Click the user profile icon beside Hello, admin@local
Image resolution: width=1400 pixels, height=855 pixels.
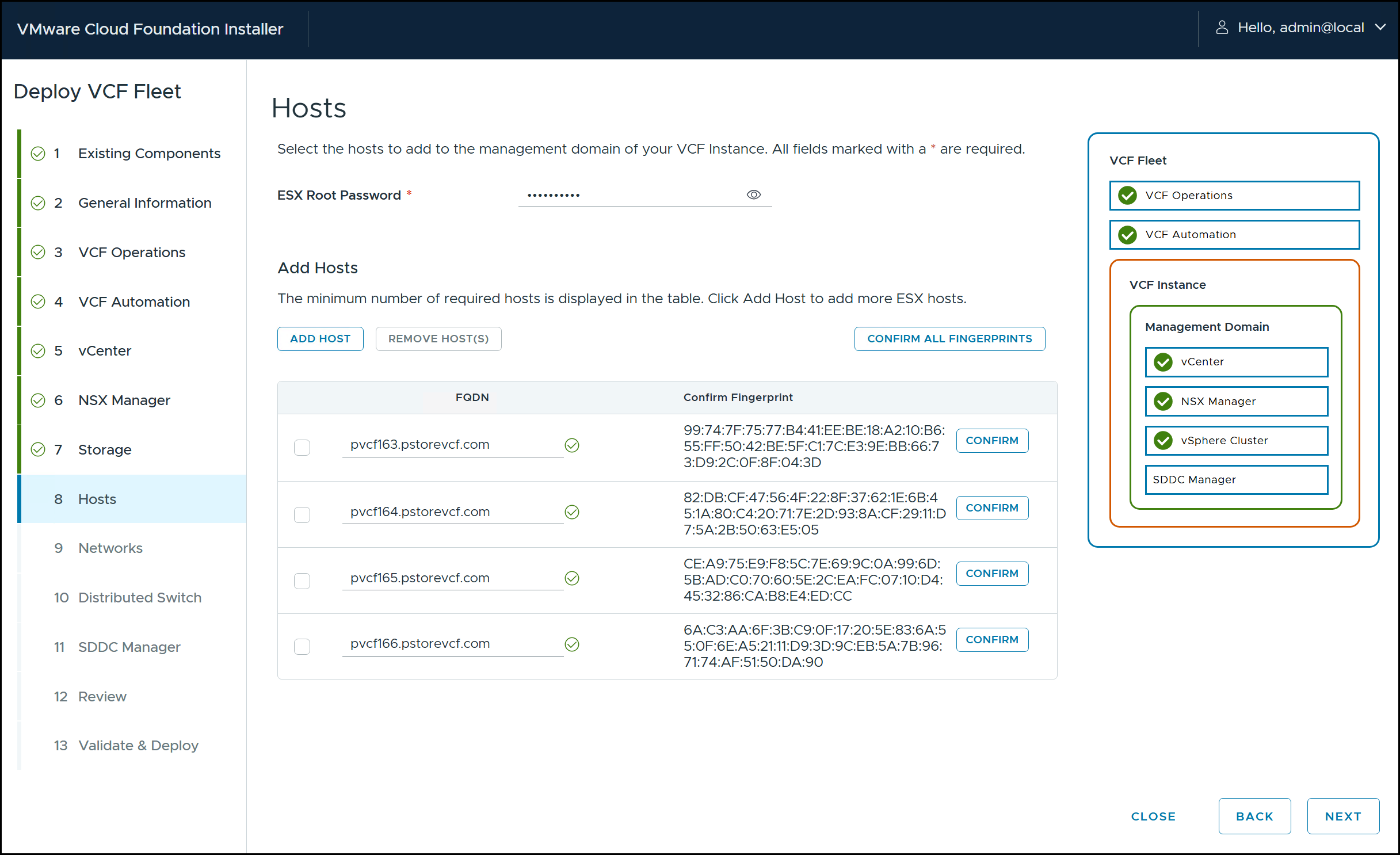(1222, 28)
